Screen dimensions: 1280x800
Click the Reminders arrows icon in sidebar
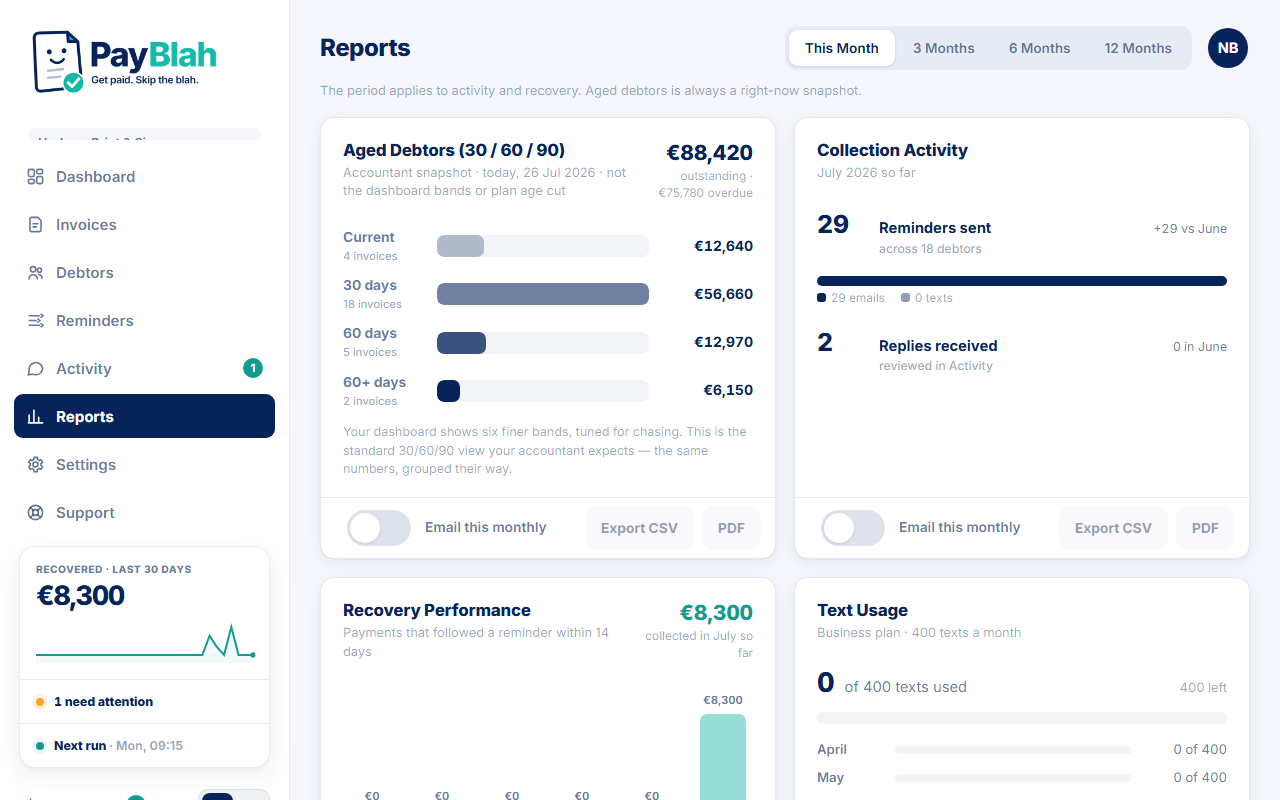click(x=36, y=321)
